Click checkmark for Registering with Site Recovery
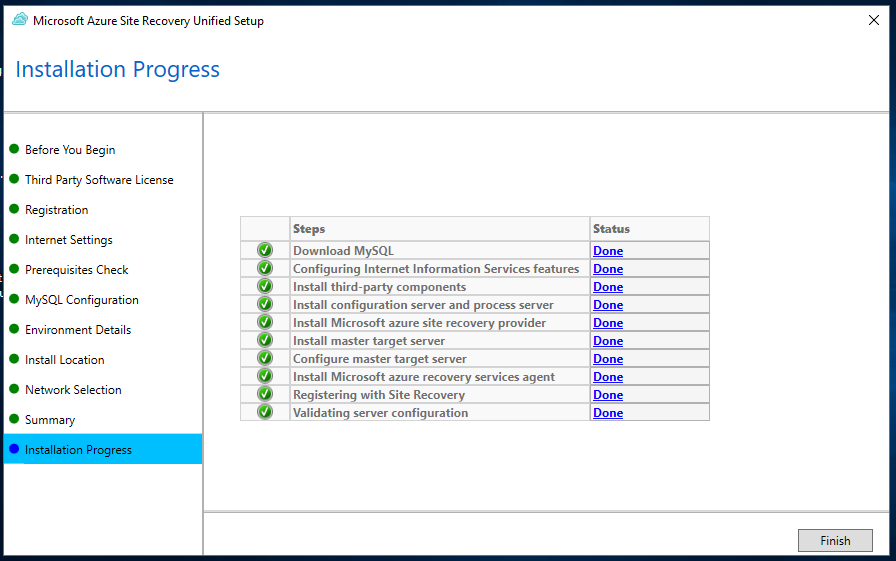The height and width of the screenshot is (561, 896). point(265,394)
